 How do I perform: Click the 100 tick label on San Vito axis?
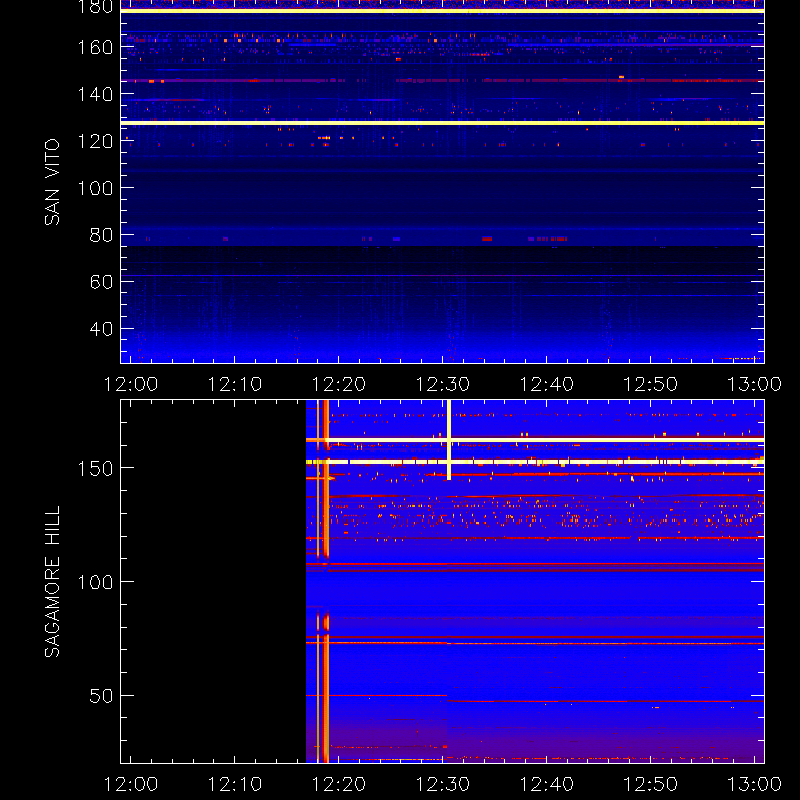coord(95,188)
